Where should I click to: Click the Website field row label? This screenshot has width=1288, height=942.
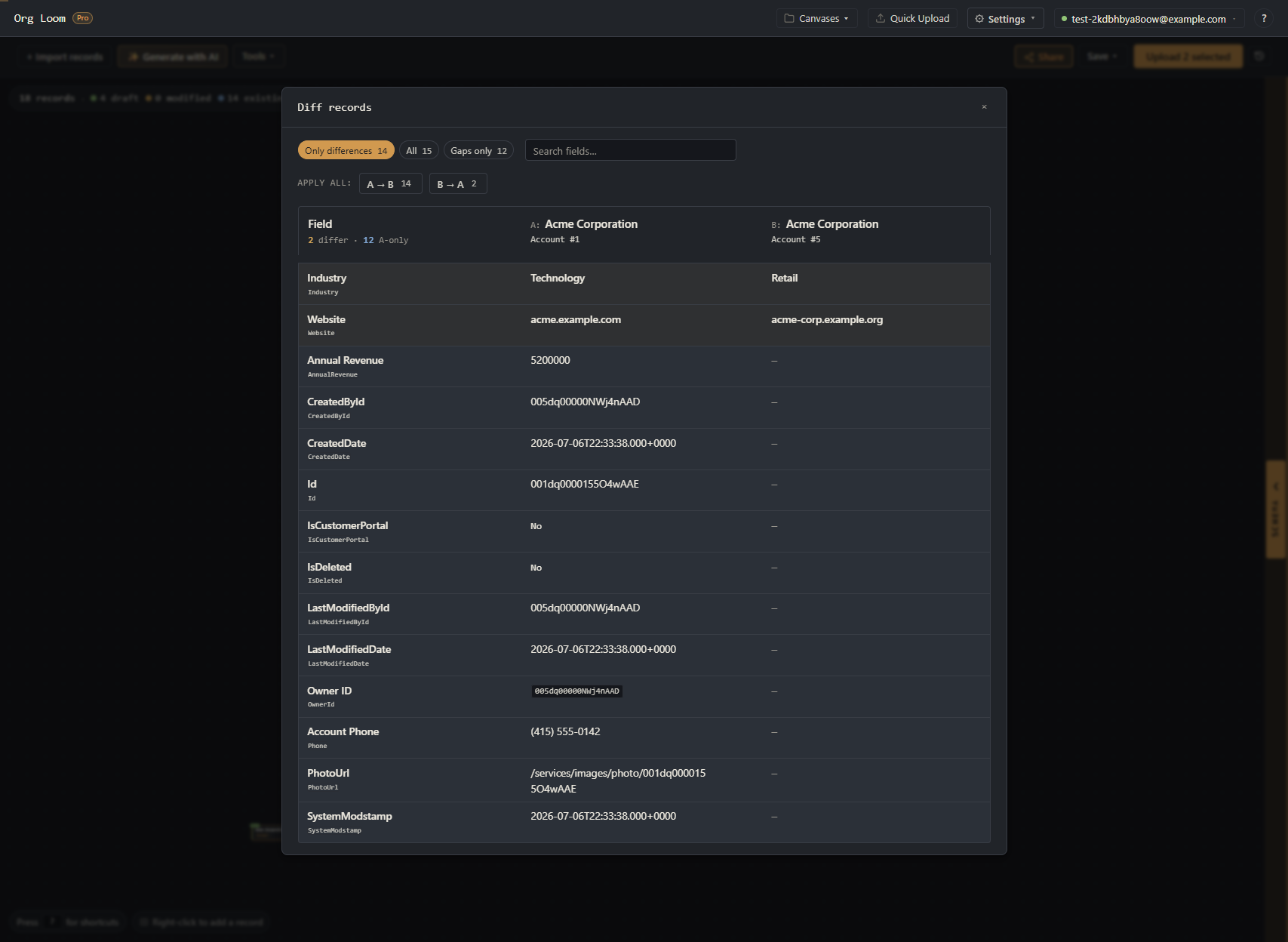coord(326,319)
